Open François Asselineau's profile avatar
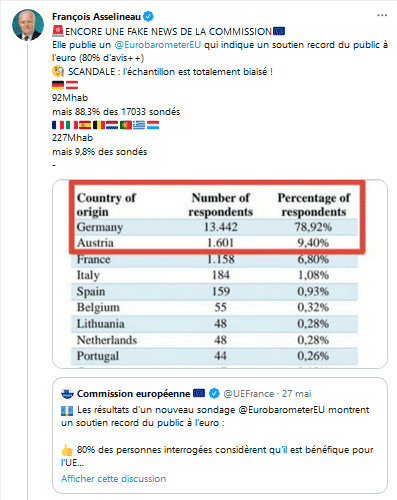The height and width of the screenshot is (500, 397). click(28, 25)
